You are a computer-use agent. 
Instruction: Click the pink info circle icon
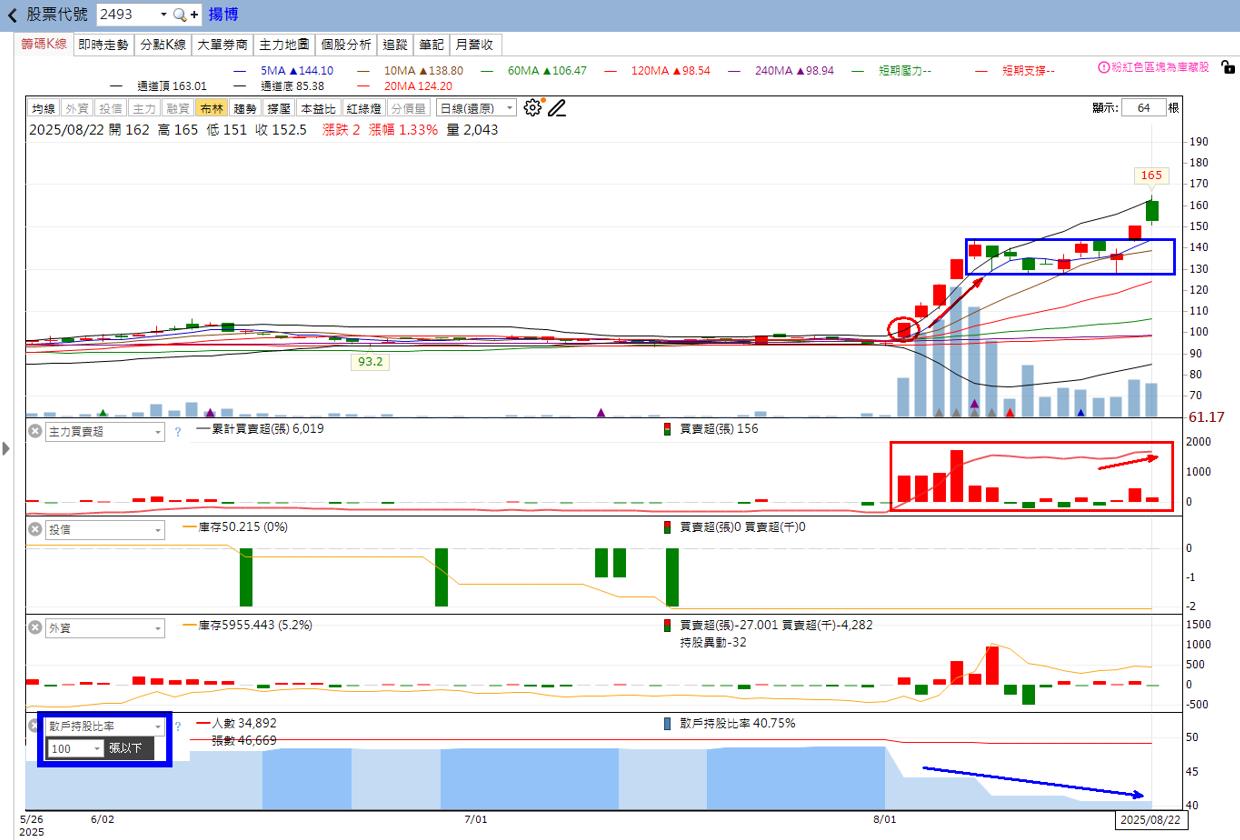click(x=1104, y=68)
